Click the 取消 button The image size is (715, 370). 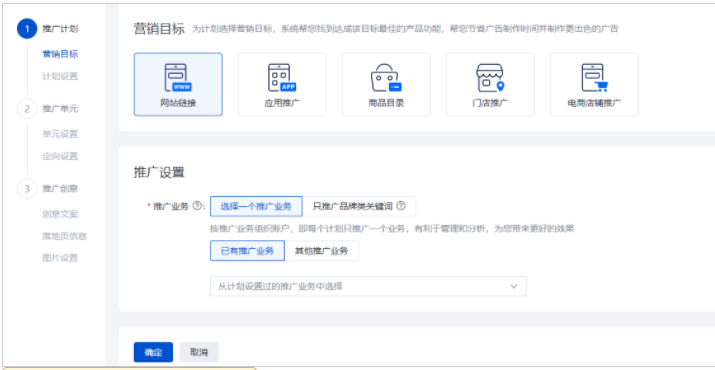pos(199,352)
